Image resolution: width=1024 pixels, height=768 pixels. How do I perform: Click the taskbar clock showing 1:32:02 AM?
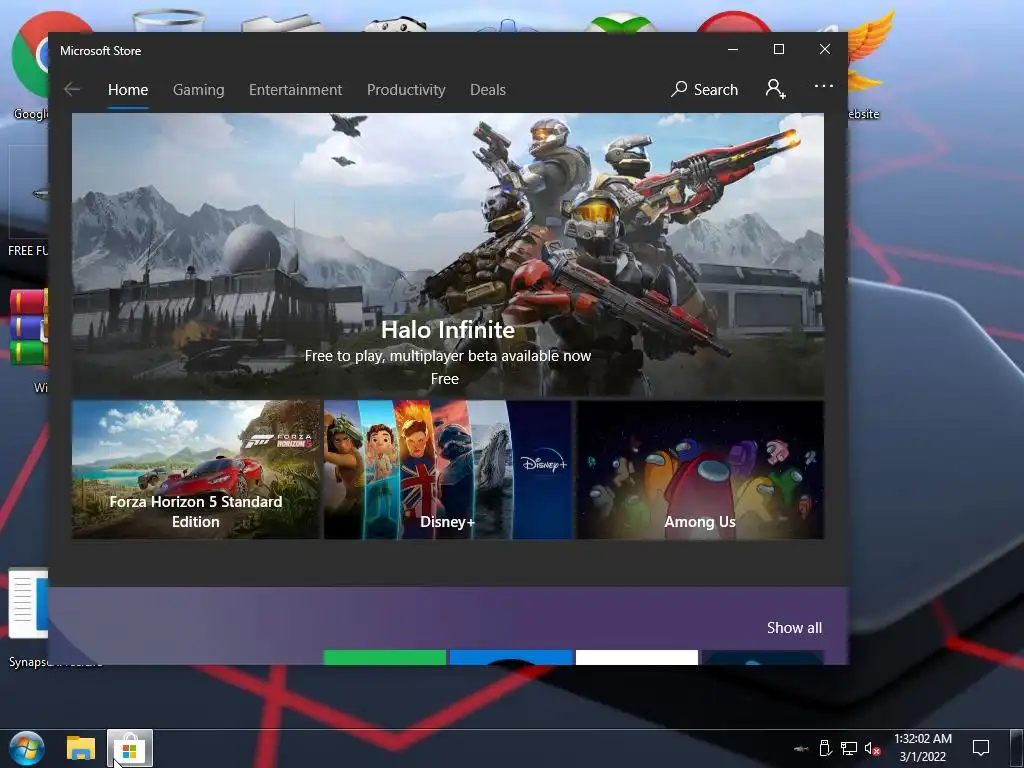tap(923, 739)
